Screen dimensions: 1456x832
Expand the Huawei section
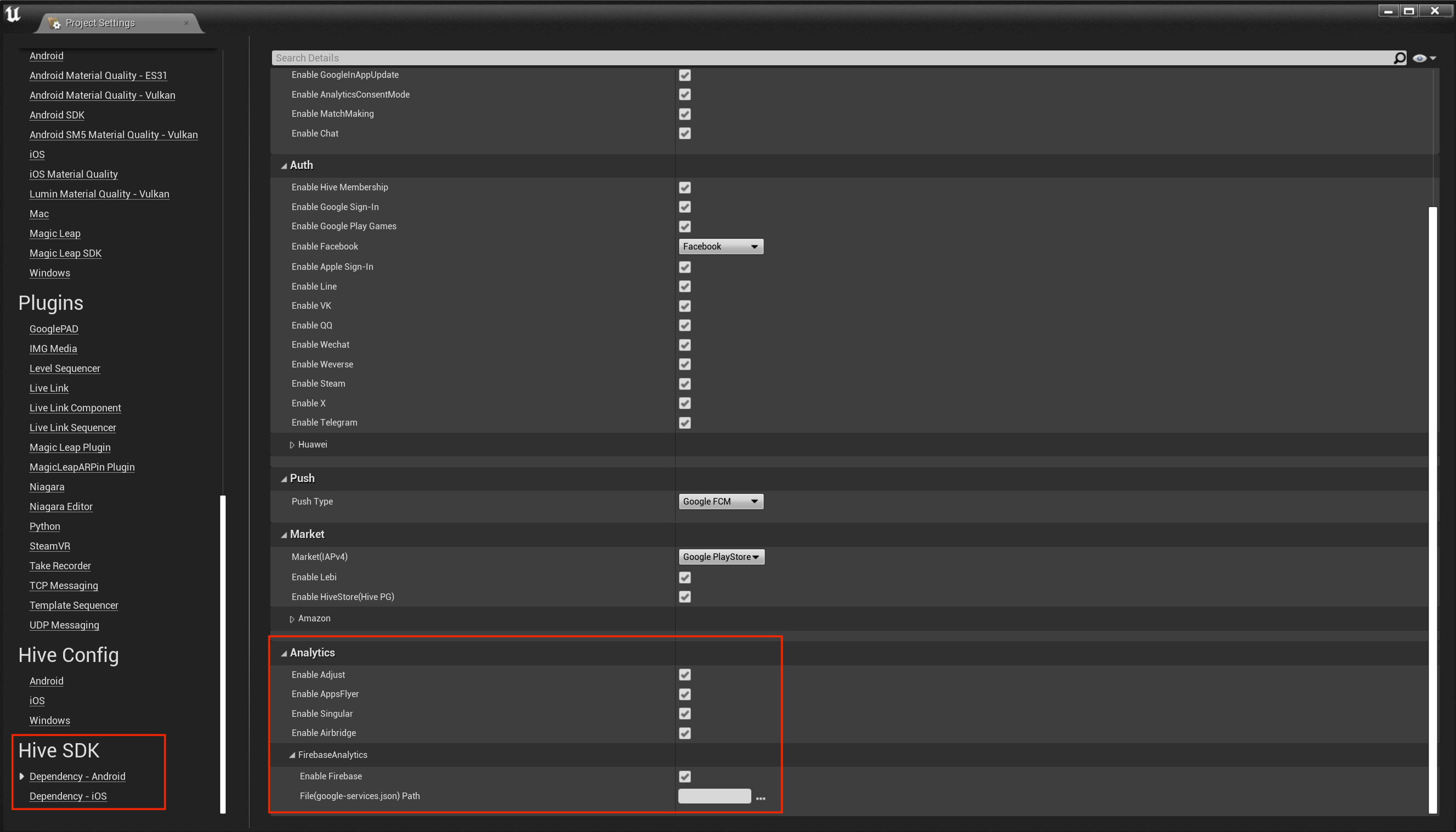tap(292, 445)
